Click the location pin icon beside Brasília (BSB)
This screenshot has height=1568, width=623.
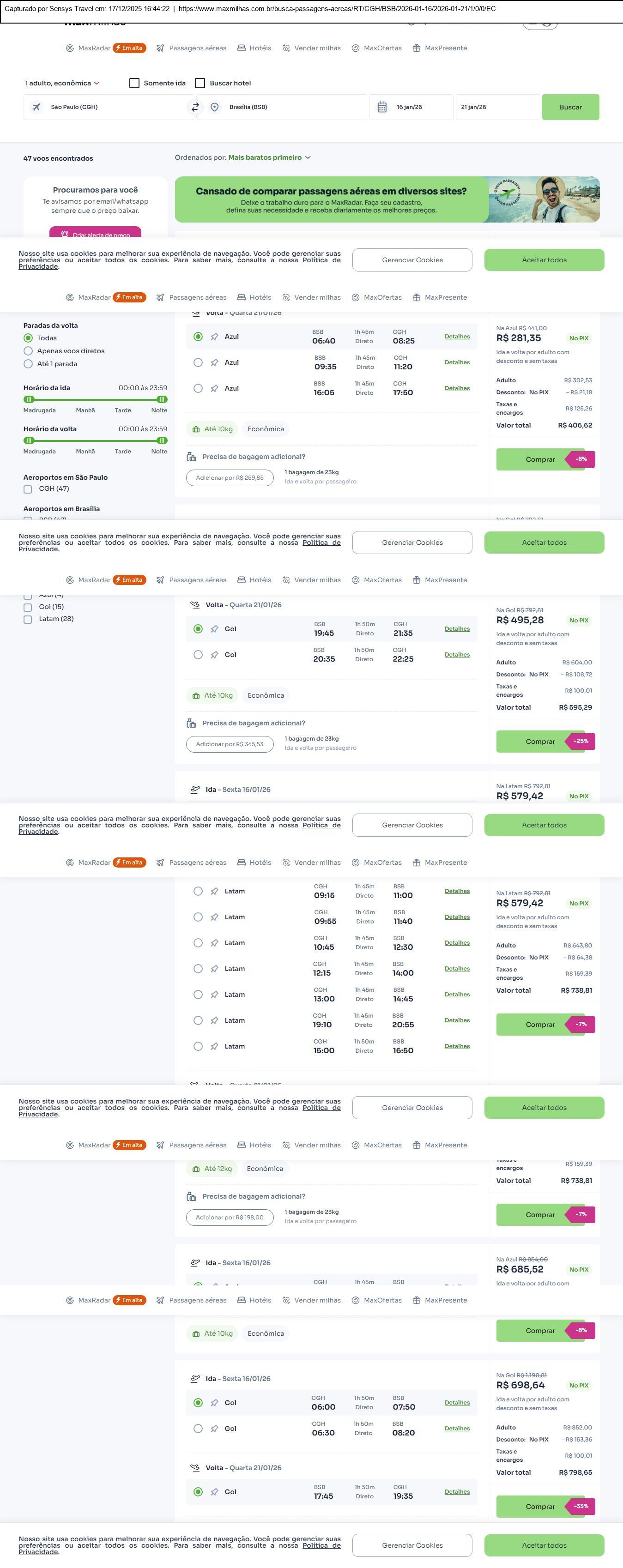[x=214, y=107]
